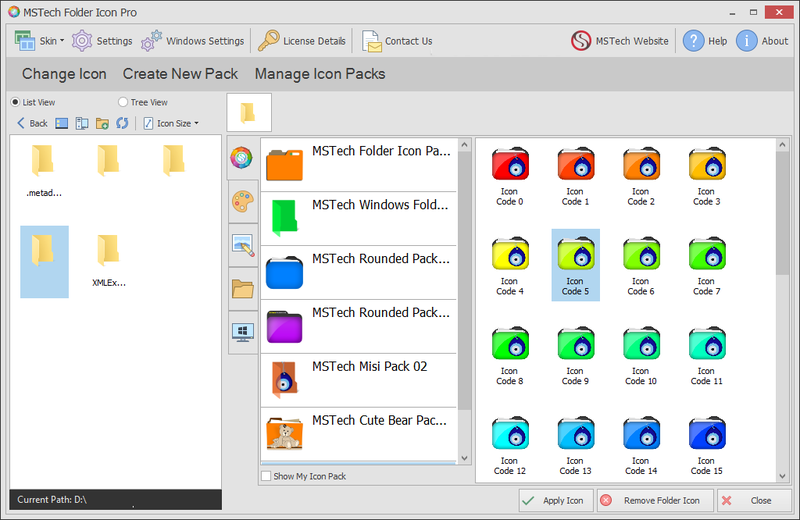Screen dimensions: 800x520
Task: Choose green Icon Code 7
Action: click(x=707, y=265)
